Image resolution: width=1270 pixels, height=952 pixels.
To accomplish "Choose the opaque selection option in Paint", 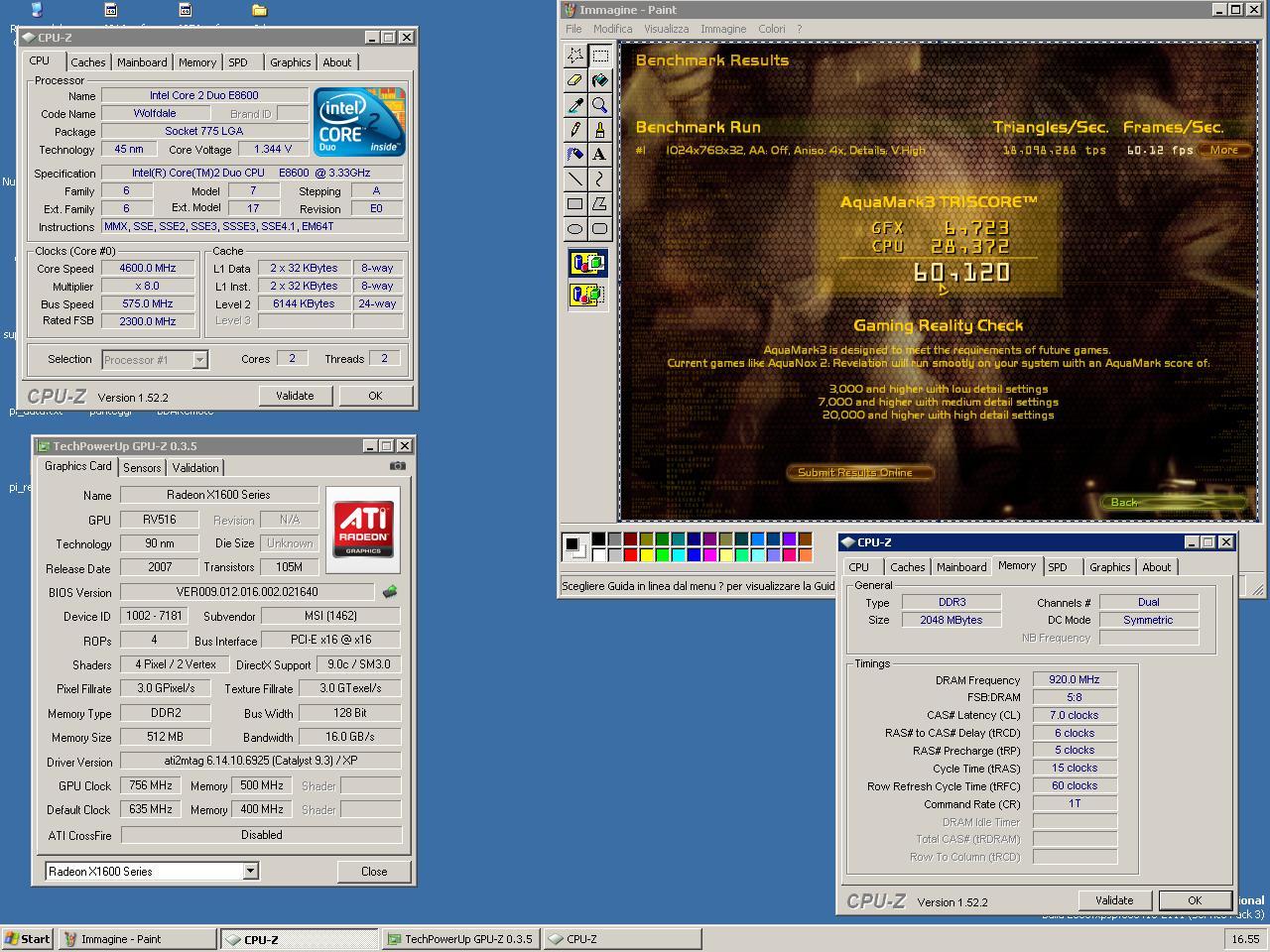I will point(587,263).
